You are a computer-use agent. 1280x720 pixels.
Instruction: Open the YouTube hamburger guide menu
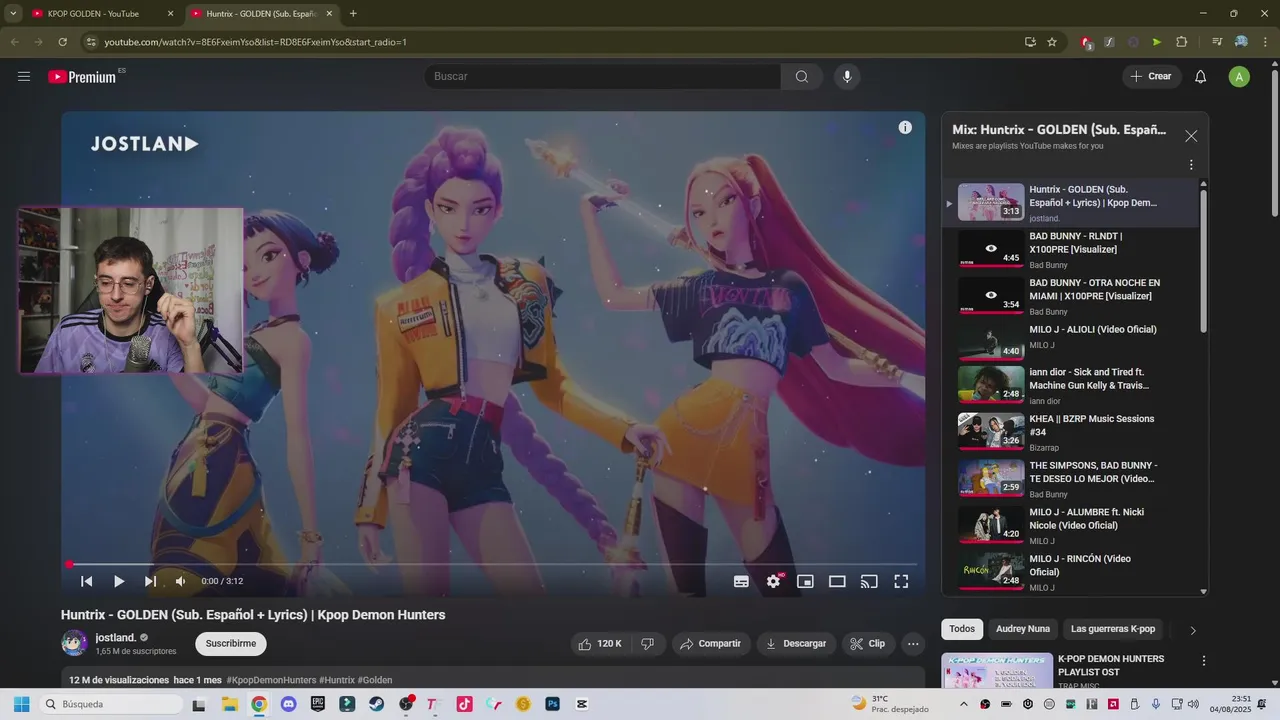pos(24,76)
